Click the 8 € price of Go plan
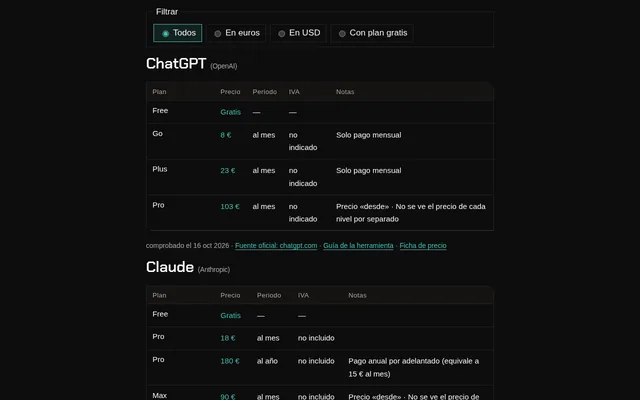This screenshot has height=400, width=640. pos(226,135)
